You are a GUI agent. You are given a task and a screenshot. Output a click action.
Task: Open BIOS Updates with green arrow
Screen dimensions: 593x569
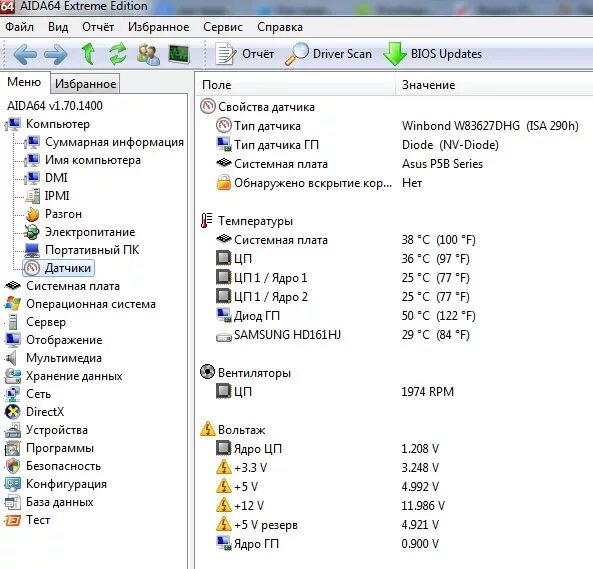click(x=433, y=54)
